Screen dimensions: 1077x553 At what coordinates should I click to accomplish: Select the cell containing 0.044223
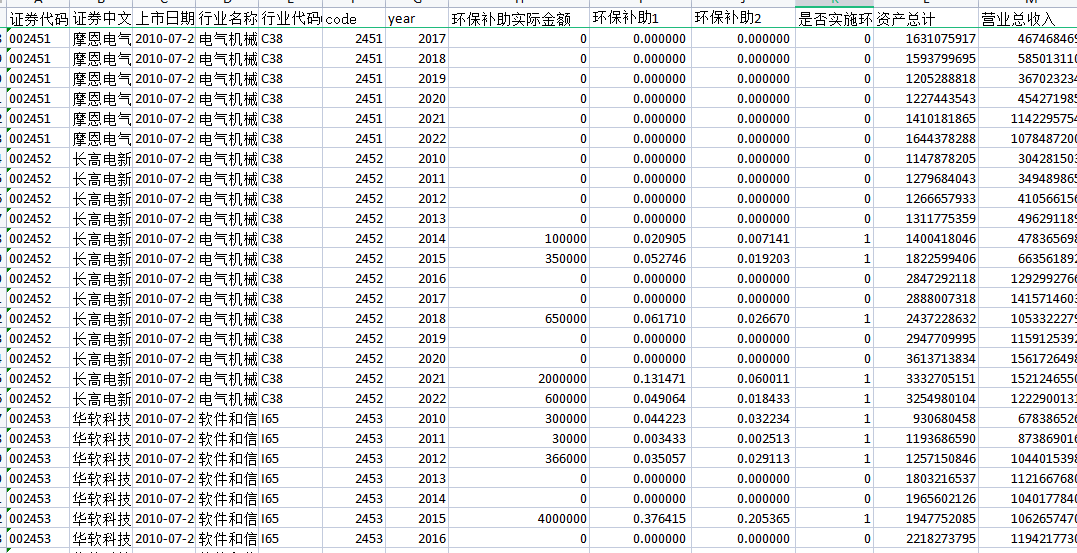click(641, 418)
